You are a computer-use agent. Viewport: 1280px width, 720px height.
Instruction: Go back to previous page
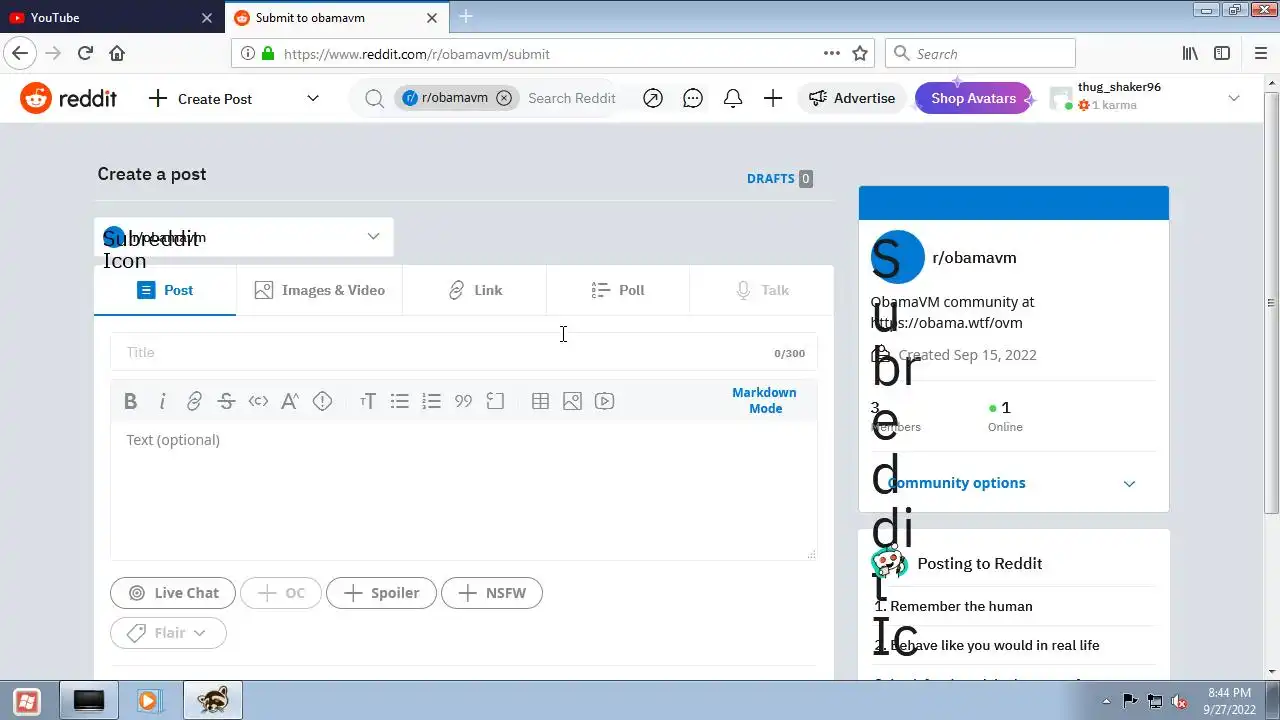pyautogui.click(x=20, y=54)
